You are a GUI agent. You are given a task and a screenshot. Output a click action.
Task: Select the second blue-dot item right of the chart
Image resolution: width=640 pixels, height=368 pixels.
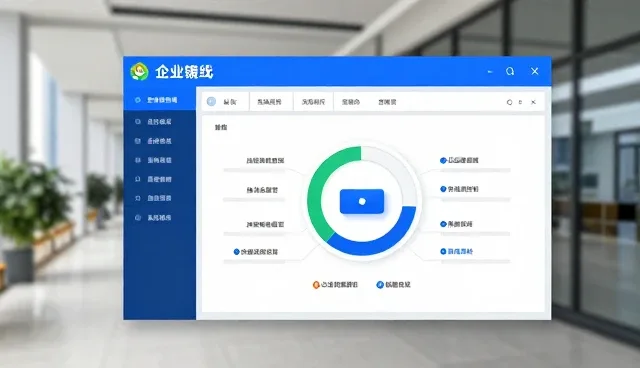pyautogui.click(x=459, y=189)
